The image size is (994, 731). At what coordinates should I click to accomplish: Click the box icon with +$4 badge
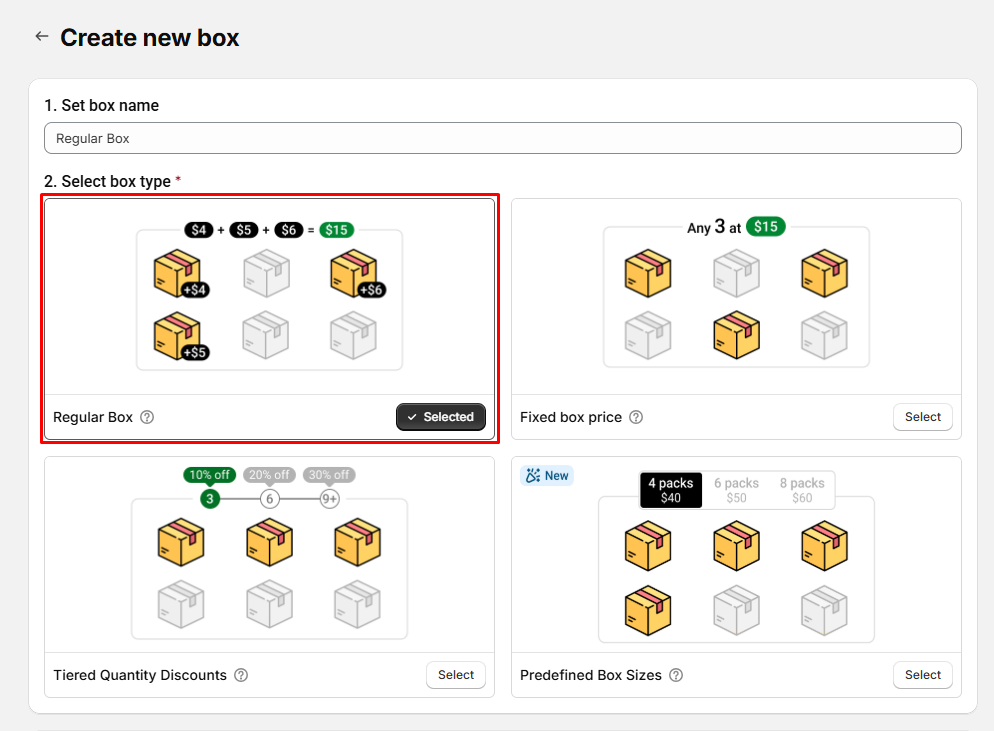tap(177, 273)
